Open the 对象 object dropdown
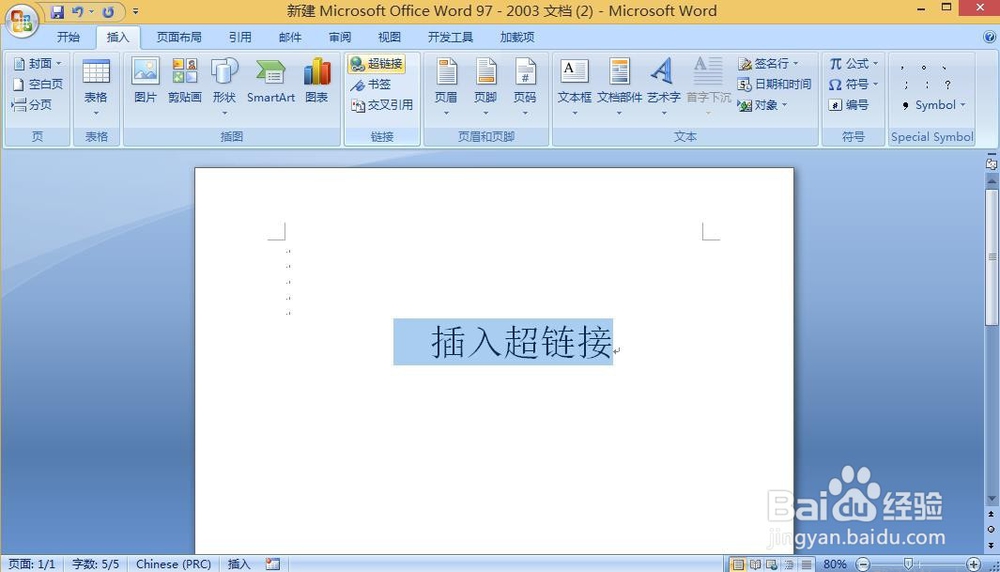This screenshot has height=572, width=1000. coord(762,105)
